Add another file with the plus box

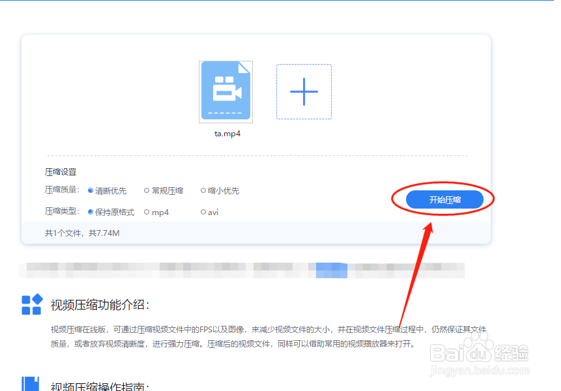pos(304,92)
